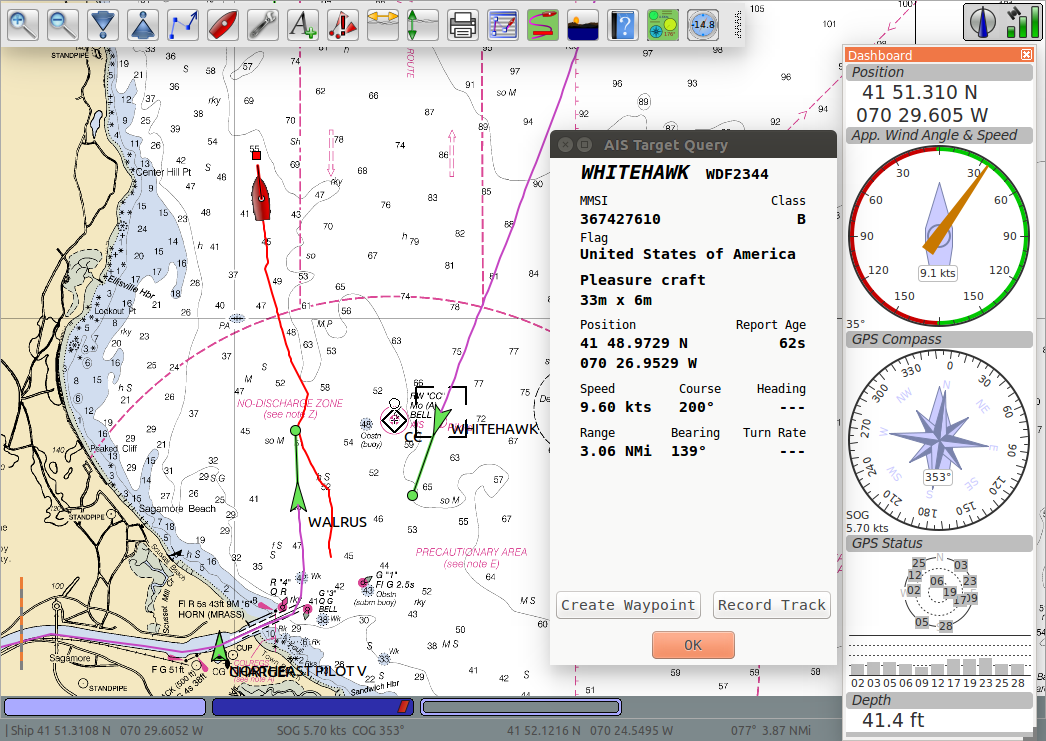
Task: Click the Zoom Out magnifier tool
Action: coord(63,24)
